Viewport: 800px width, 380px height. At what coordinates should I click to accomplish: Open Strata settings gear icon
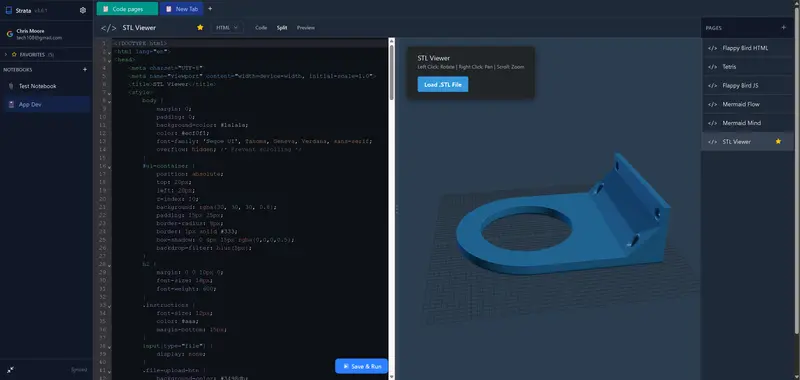click(x=83, y=10)
